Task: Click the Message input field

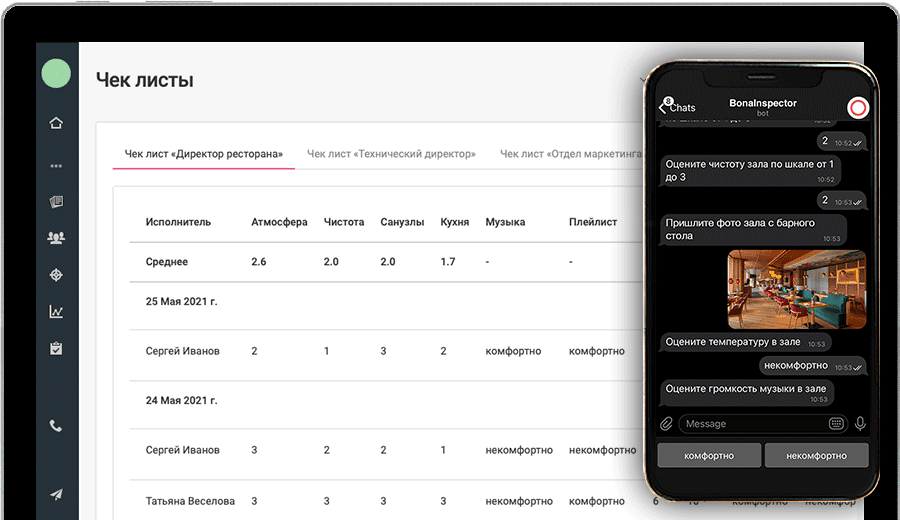Action: pos(752,424)
